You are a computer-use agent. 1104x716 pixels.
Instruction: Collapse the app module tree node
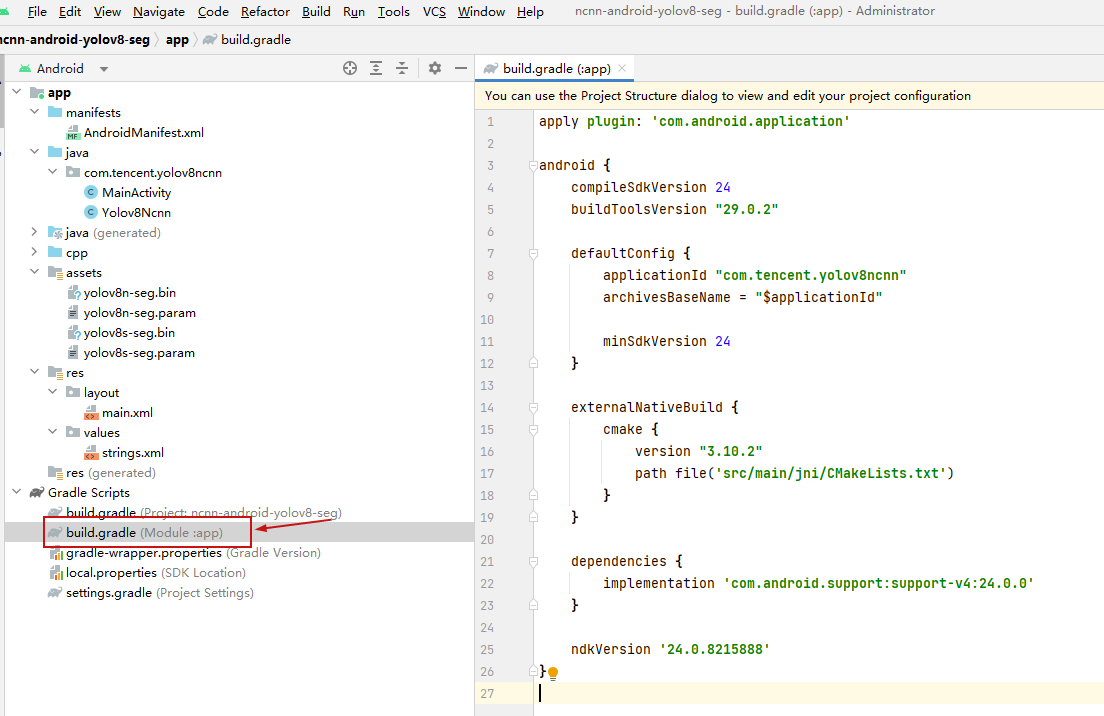click(x=16, y=92)
